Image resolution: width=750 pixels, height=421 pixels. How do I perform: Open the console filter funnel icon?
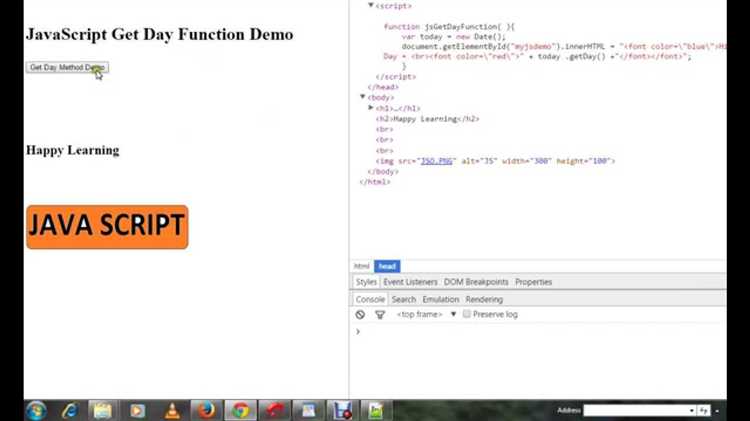380,314
